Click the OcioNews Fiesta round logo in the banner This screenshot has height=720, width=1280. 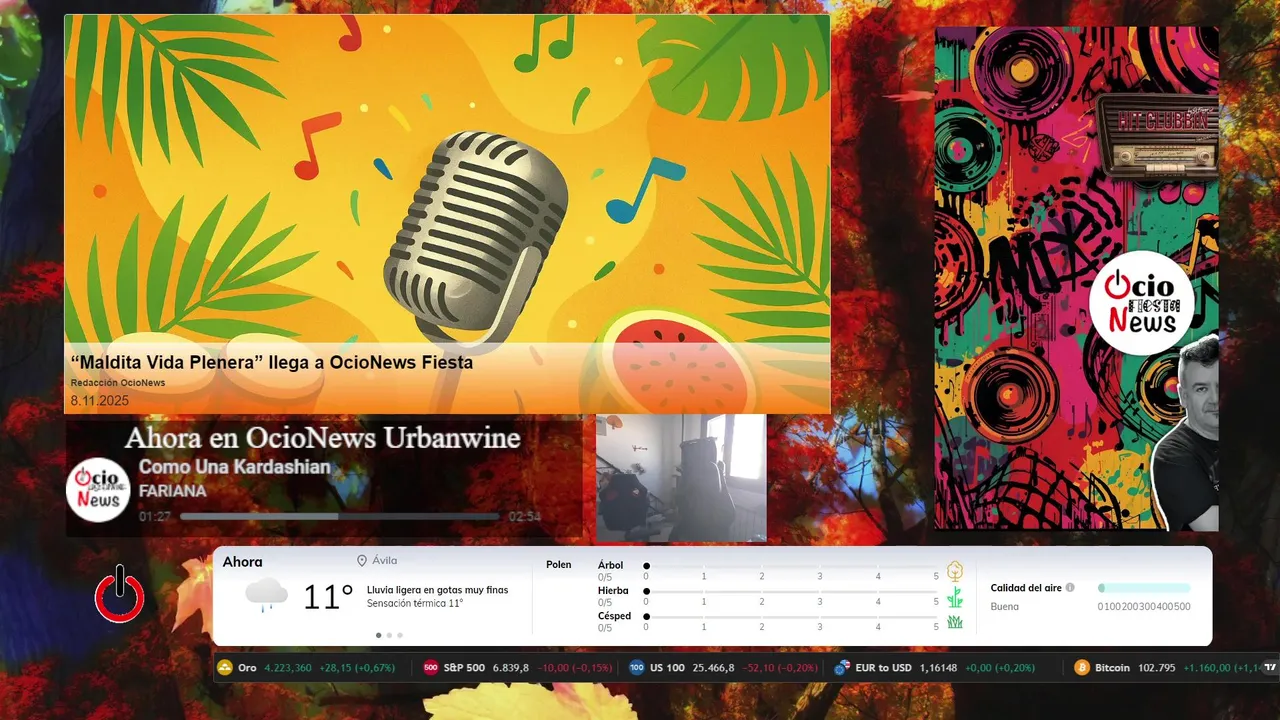pyautogui.click(x=1141, y=303)
